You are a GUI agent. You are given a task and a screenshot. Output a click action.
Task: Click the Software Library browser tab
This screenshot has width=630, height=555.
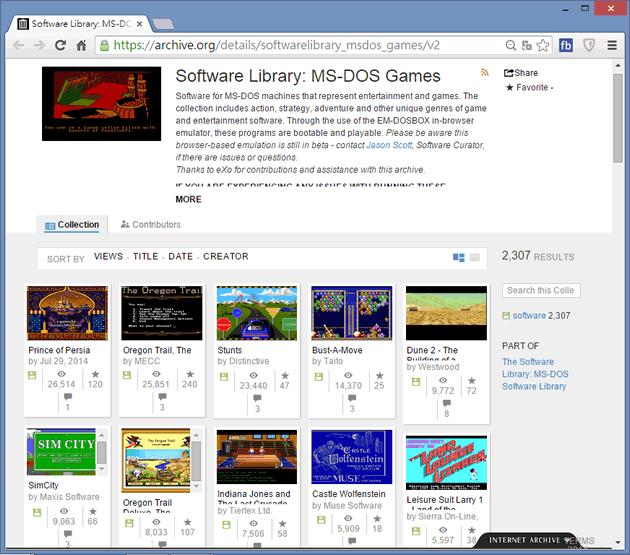(80, 24)
